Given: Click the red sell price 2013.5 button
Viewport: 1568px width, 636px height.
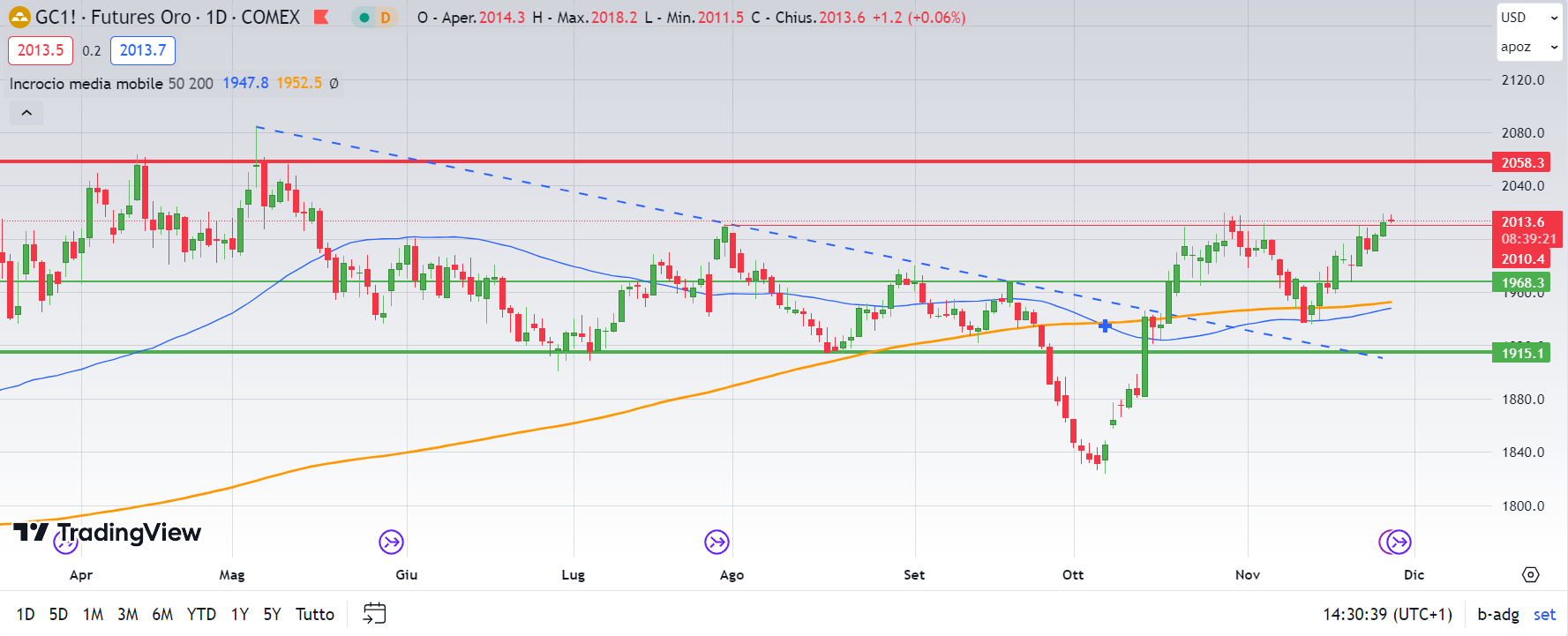Looking at the screenshot, I should click(x=41, y=50).
